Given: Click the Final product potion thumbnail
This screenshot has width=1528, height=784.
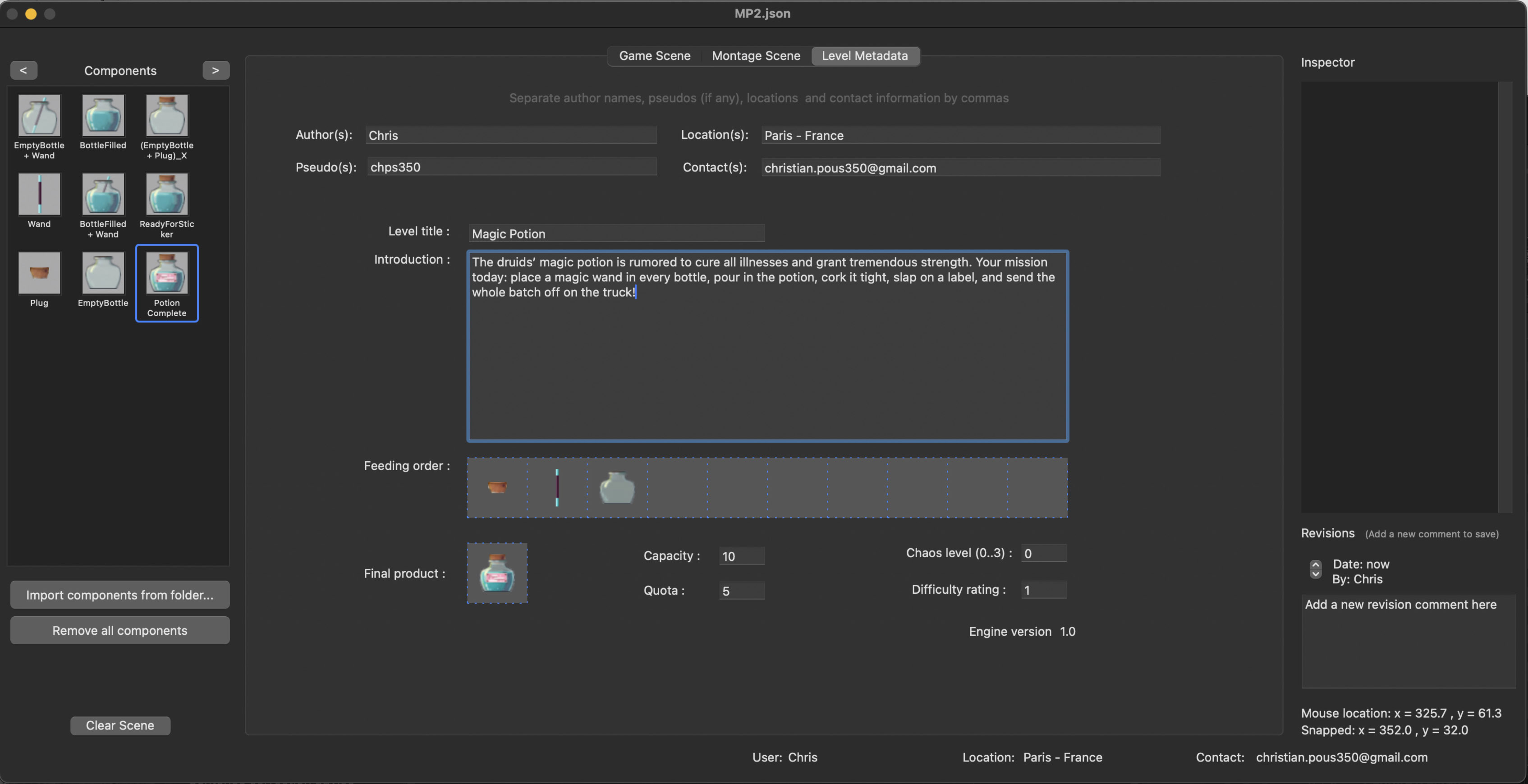Looking at the screenshot, I should [497, 573].
